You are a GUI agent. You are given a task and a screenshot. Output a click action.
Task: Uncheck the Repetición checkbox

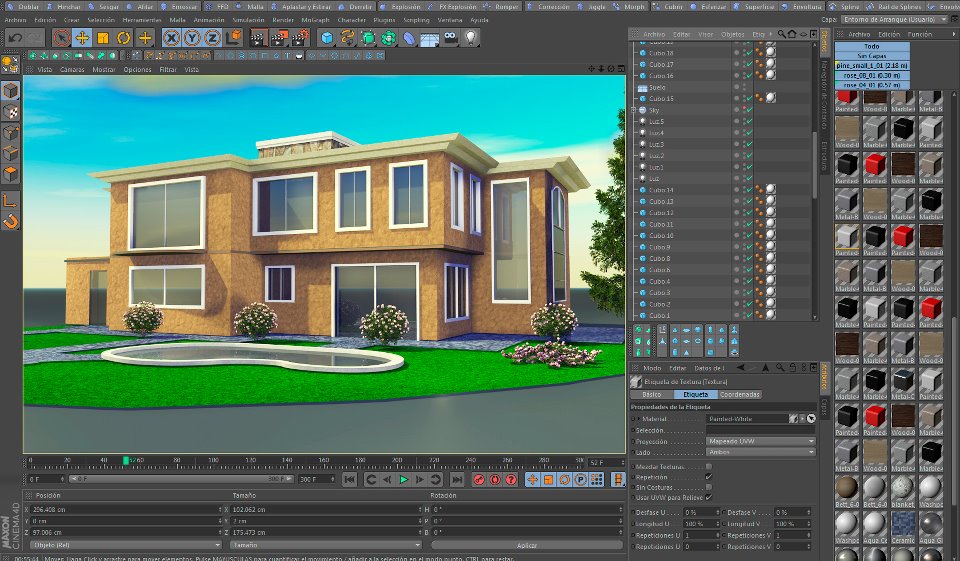coord(709,477)
